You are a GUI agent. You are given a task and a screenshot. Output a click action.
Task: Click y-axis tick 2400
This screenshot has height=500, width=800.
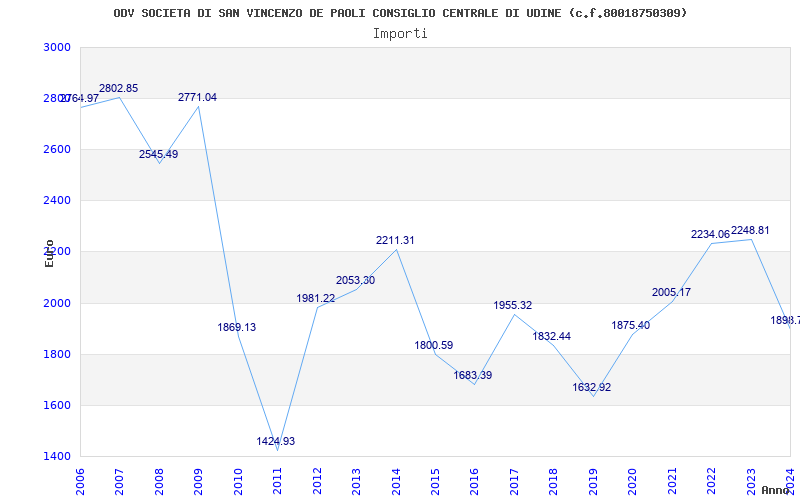(57, 201)
